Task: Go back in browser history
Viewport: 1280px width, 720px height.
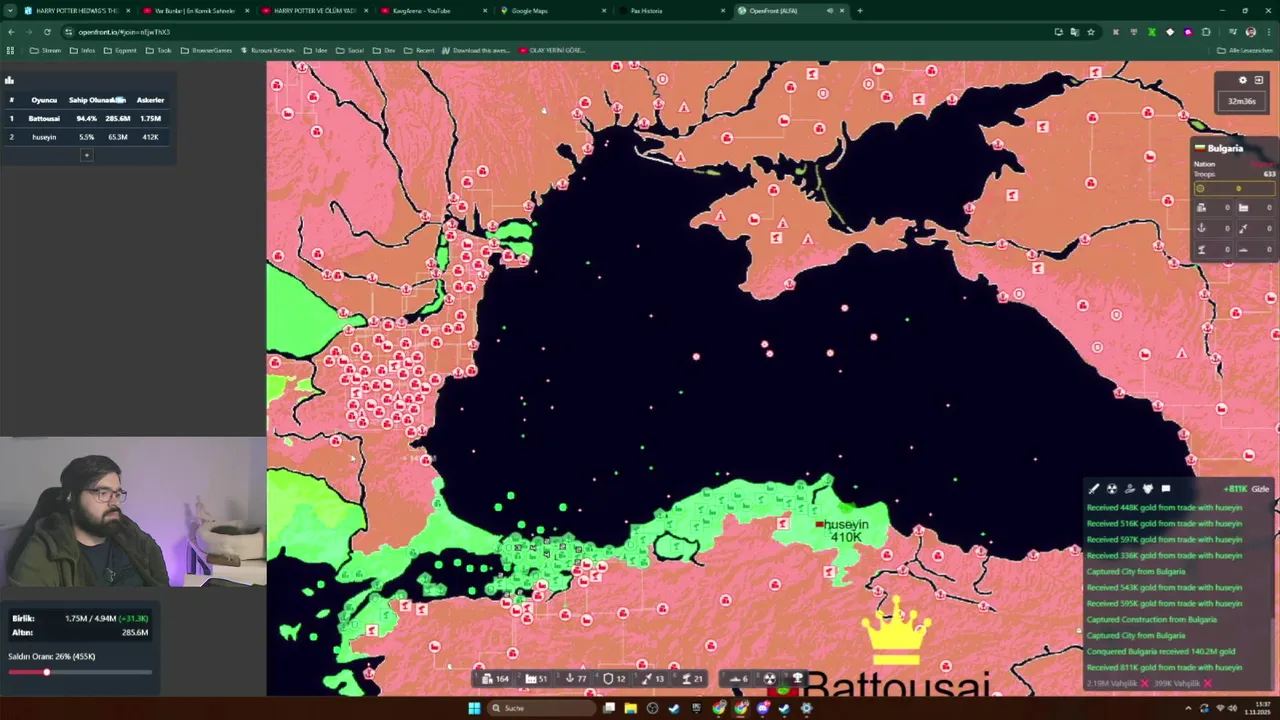Action: tap(11, 32)
